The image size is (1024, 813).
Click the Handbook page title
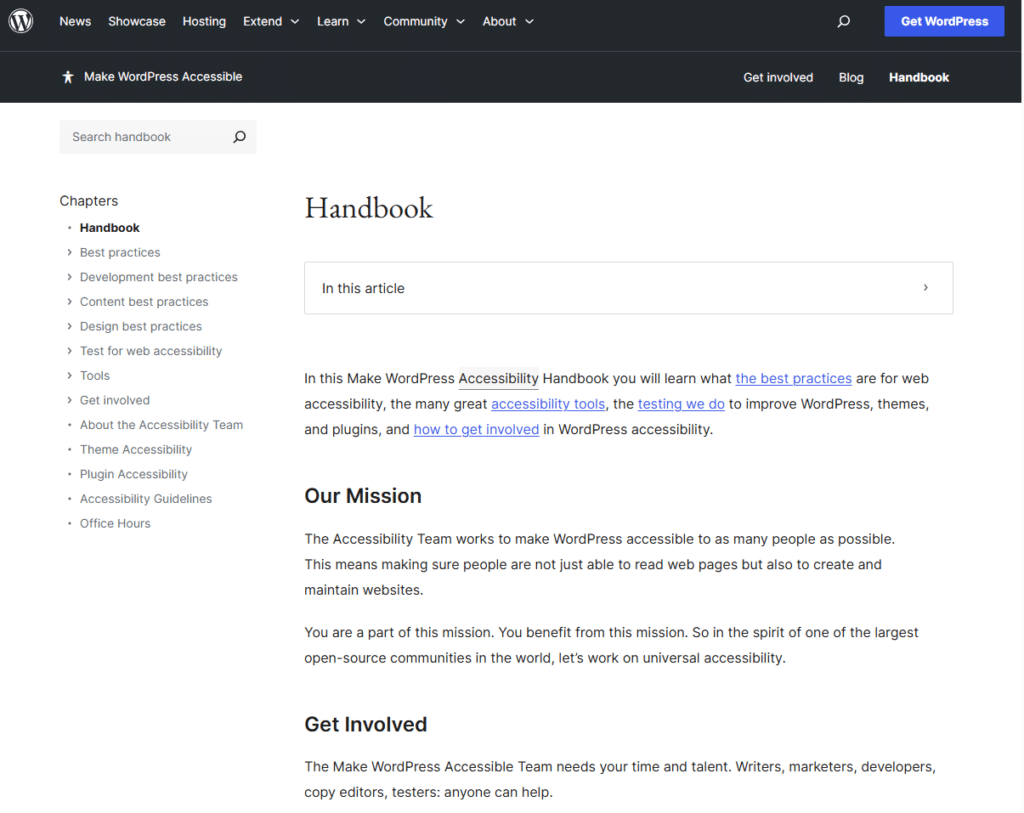click(x=368, y=208)
